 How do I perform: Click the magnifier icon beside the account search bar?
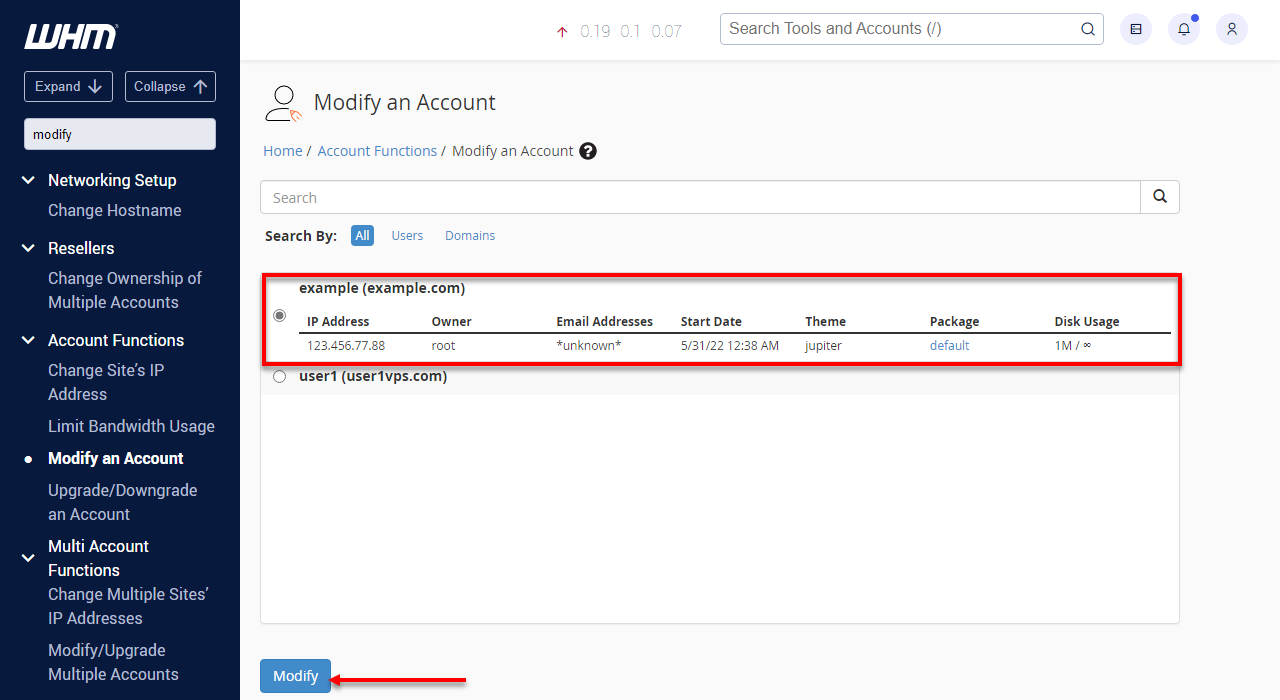coord(1159,197)
